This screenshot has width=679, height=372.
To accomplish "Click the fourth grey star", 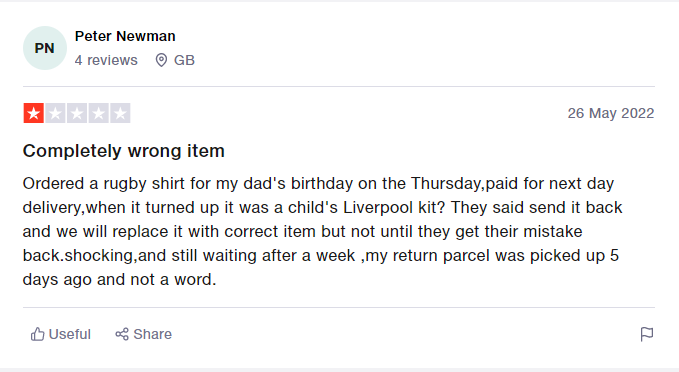I will coord(99,113).
